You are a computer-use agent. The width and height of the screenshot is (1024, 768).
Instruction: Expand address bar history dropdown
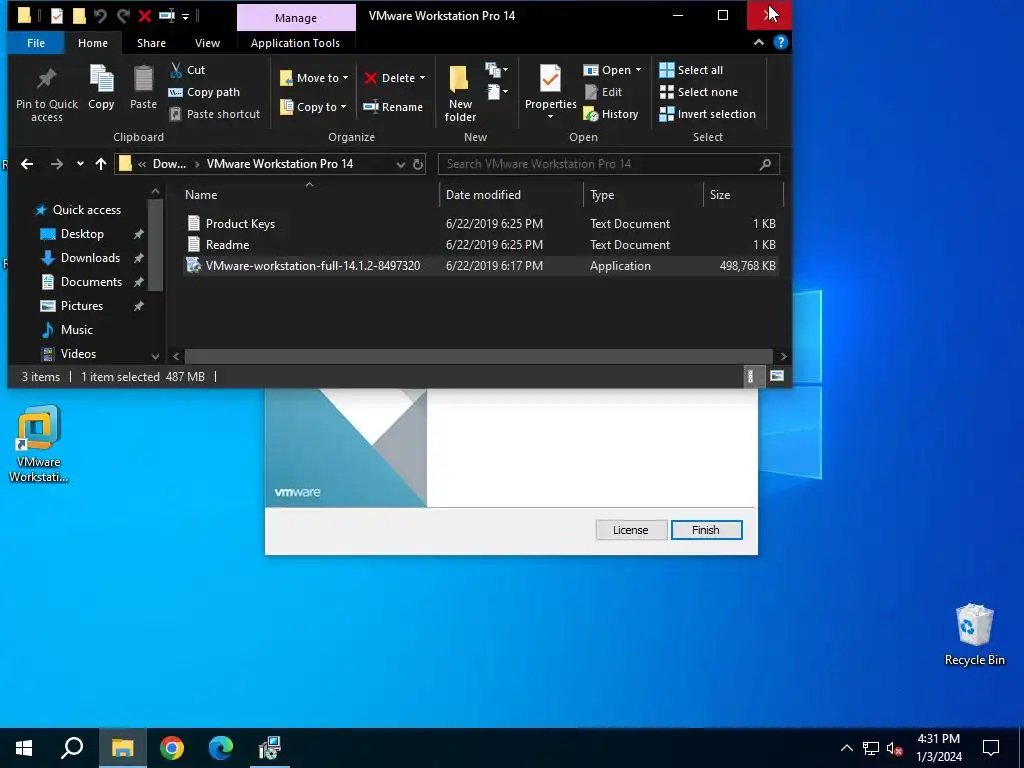click(400, 165)
